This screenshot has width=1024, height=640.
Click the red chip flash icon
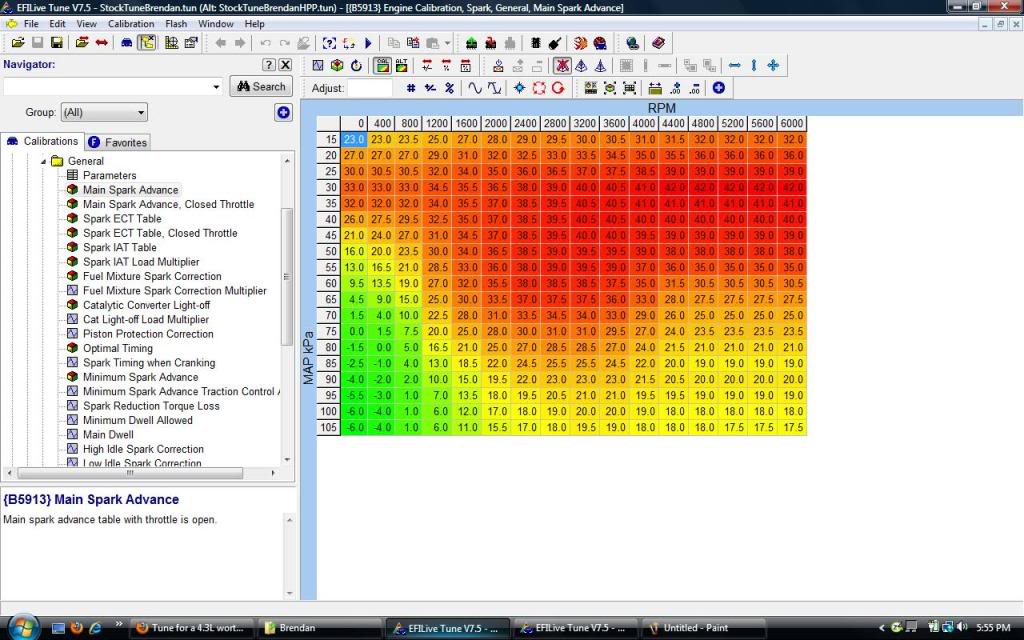[490, 43]
